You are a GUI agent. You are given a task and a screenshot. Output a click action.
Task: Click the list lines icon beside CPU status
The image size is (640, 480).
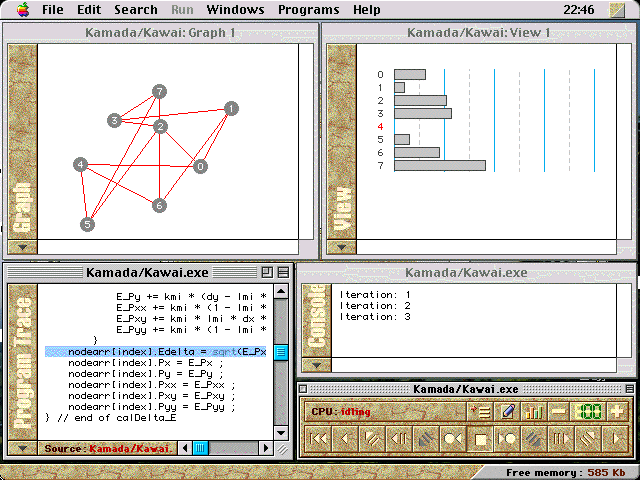coord(481,411)
